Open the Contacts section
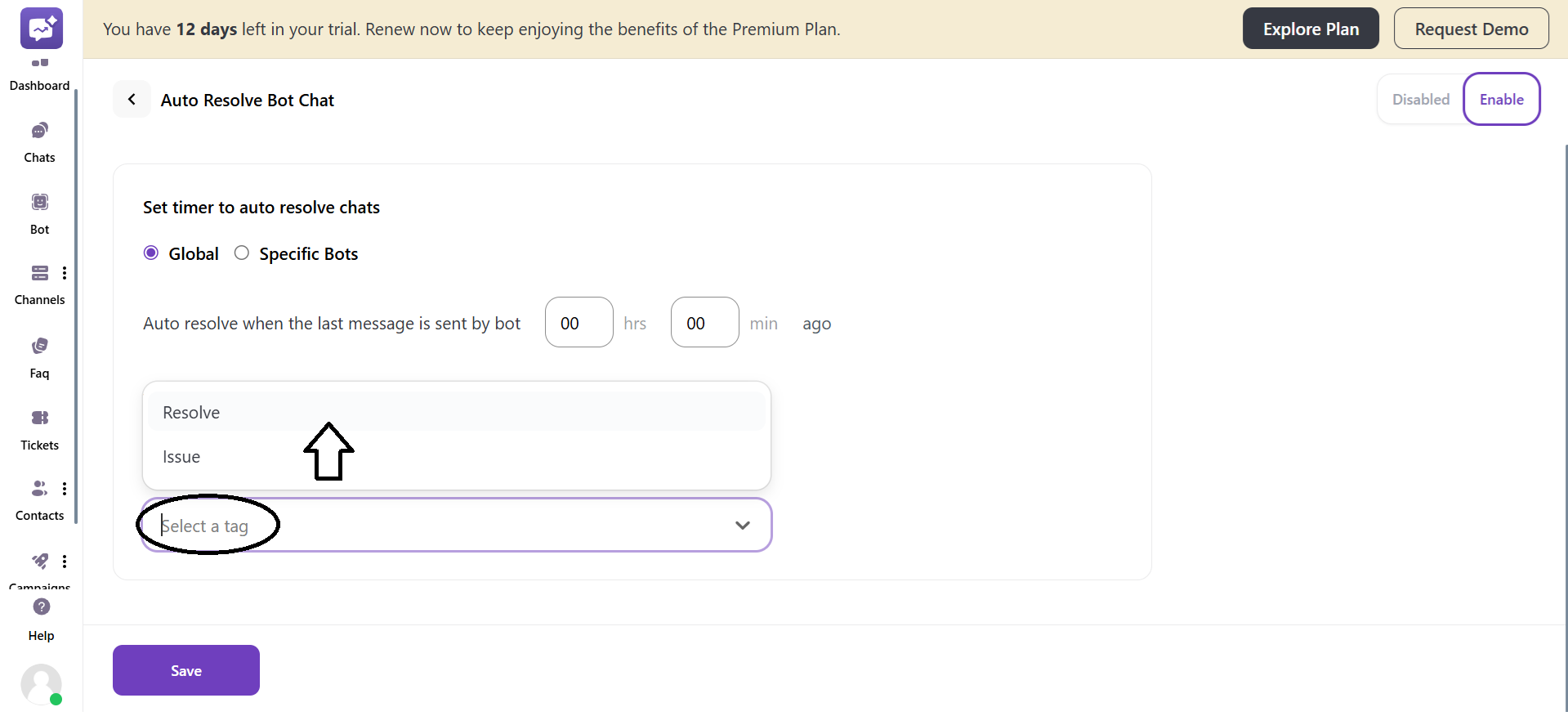The width and height of the screenshot is (1568, 716). click(39, 499)
